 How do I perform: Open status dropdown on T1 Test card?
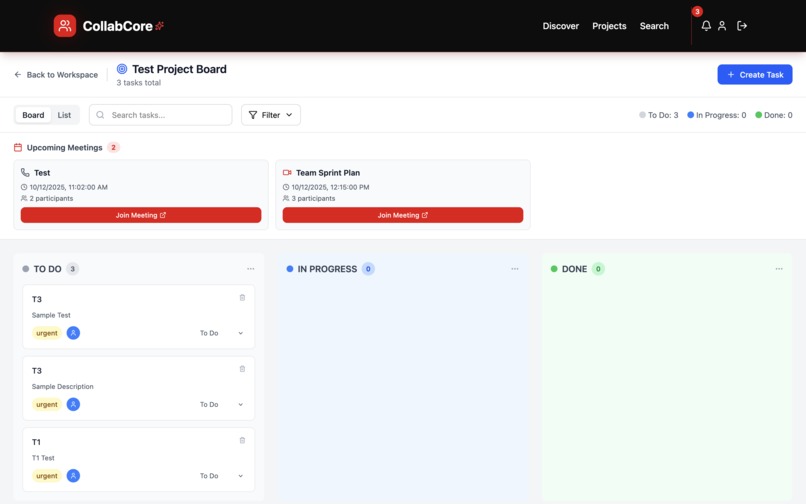coord(222,476)
